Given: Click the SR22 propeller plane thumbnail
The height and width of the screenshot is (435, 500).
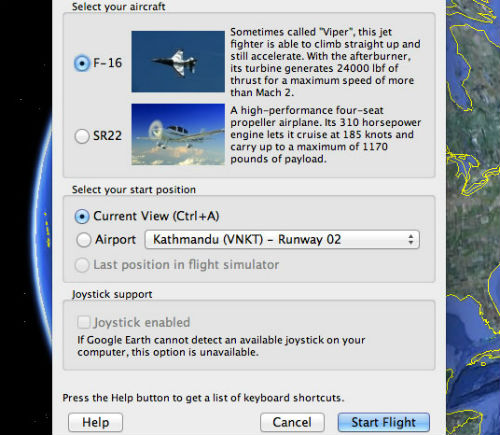Looking at the screenshot, I should 178,134.
